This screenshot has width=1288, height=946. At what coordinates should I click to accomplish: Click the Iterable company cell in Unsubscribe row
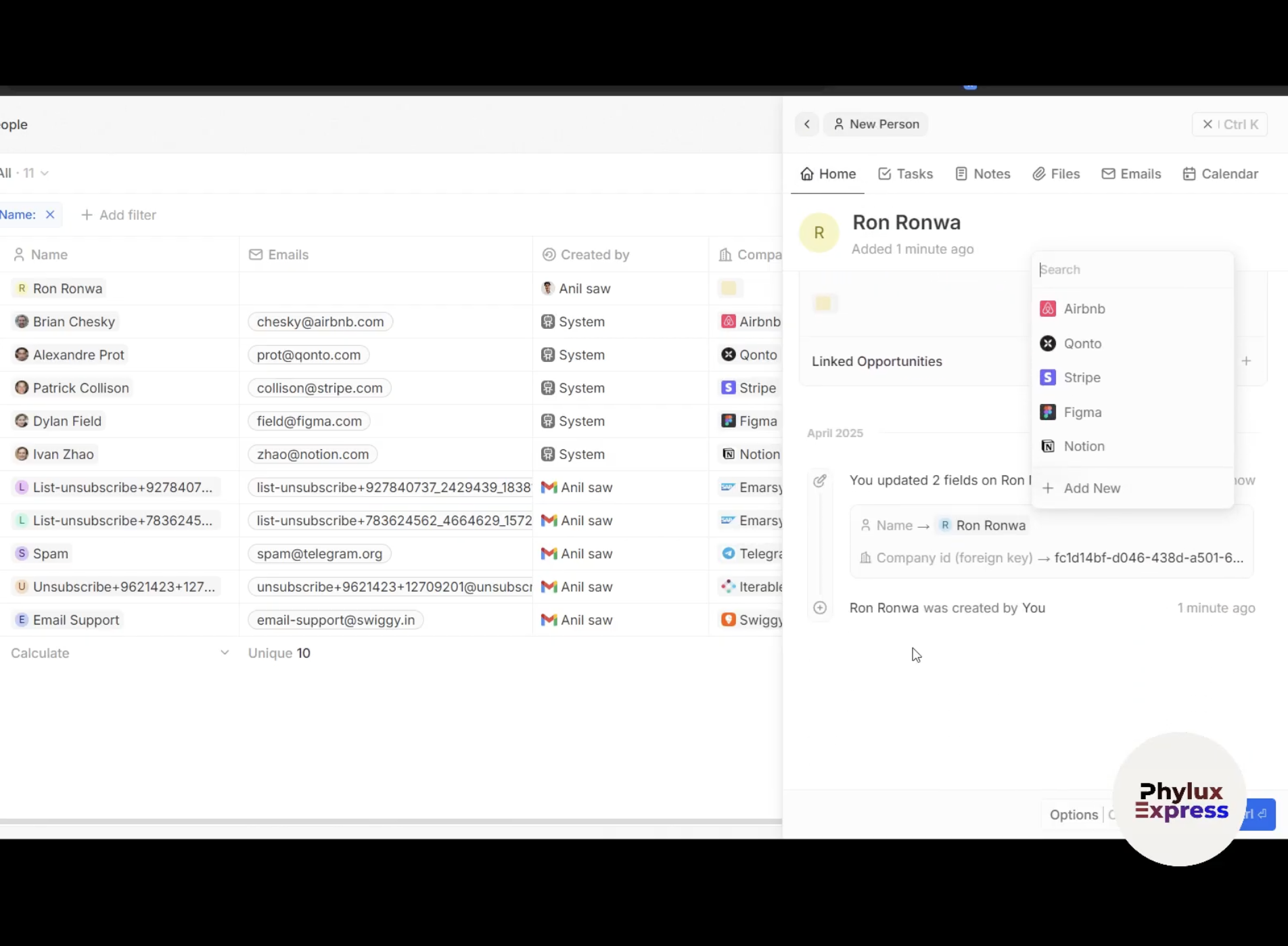point(751,587)
